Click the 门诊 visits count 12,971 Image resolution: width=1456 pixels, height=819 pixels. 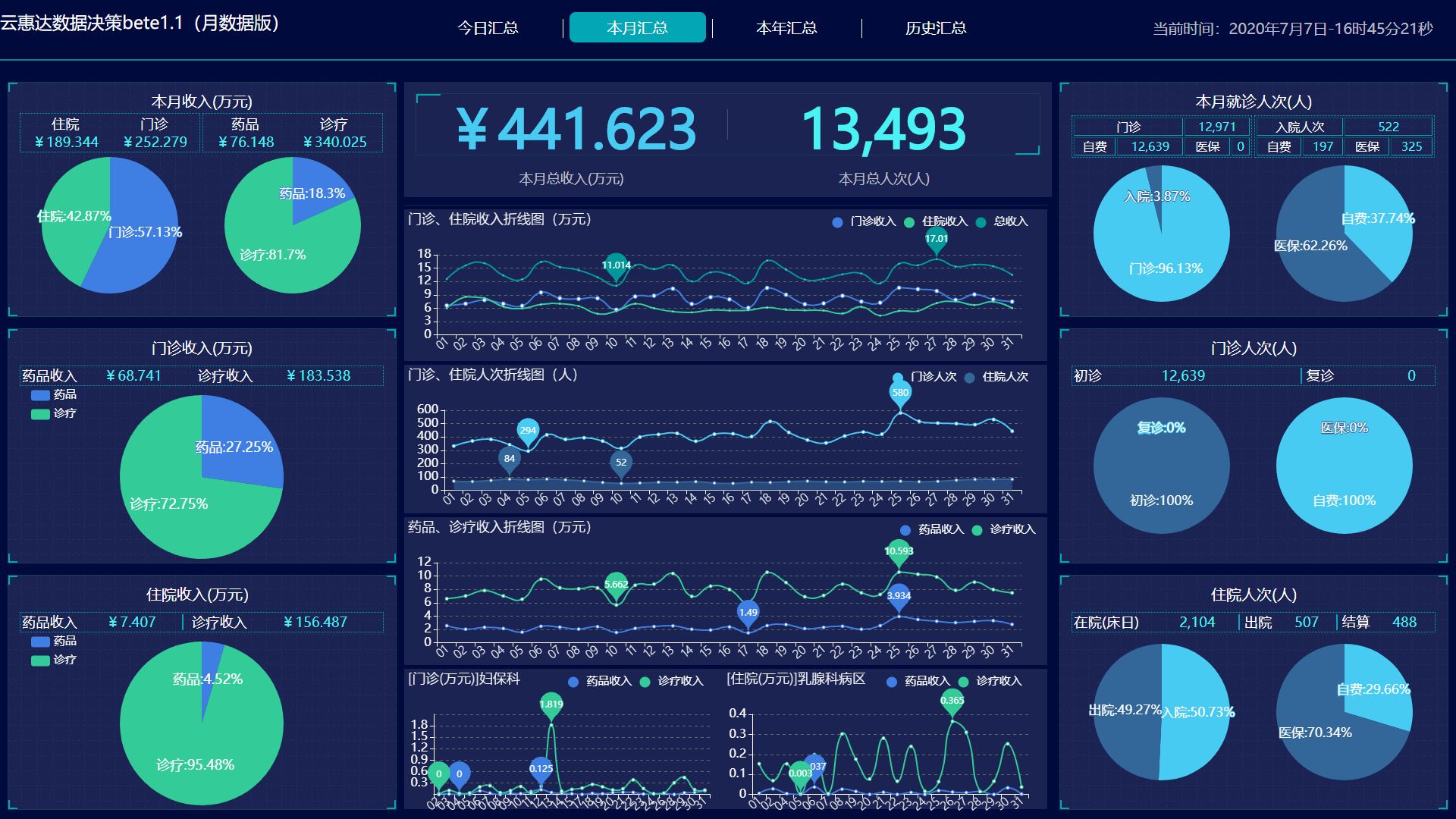click(1216, 127)
